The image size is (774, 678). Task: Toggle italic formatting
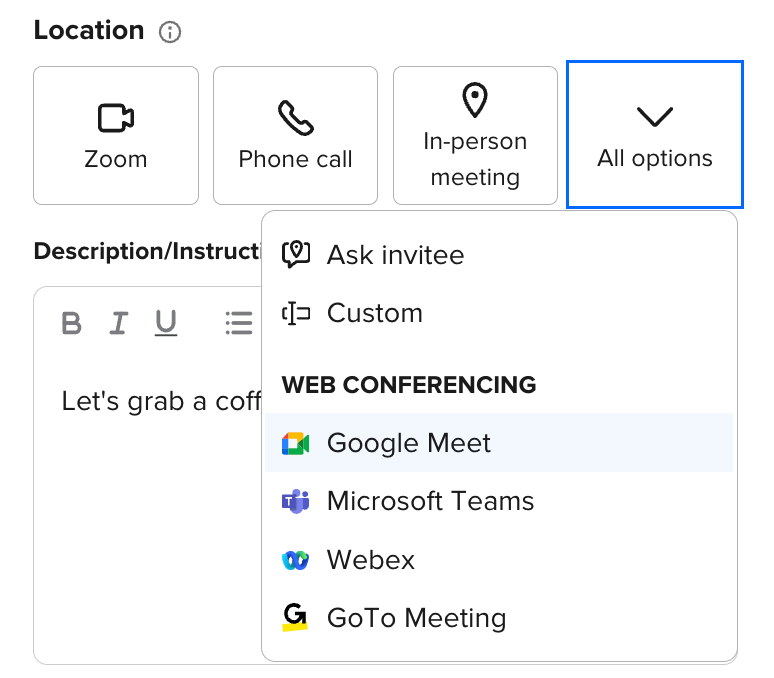click(x=119, y=322)
